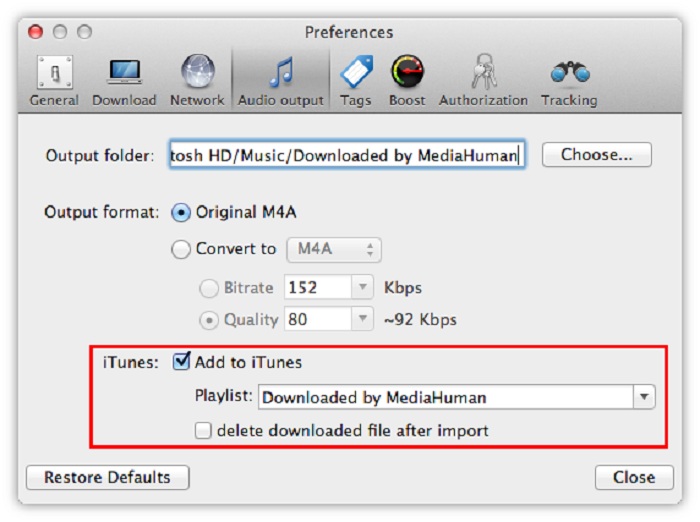Uncheck the Add to iTunes checkbox
The image size is (700, 522).
pos(182,362)
